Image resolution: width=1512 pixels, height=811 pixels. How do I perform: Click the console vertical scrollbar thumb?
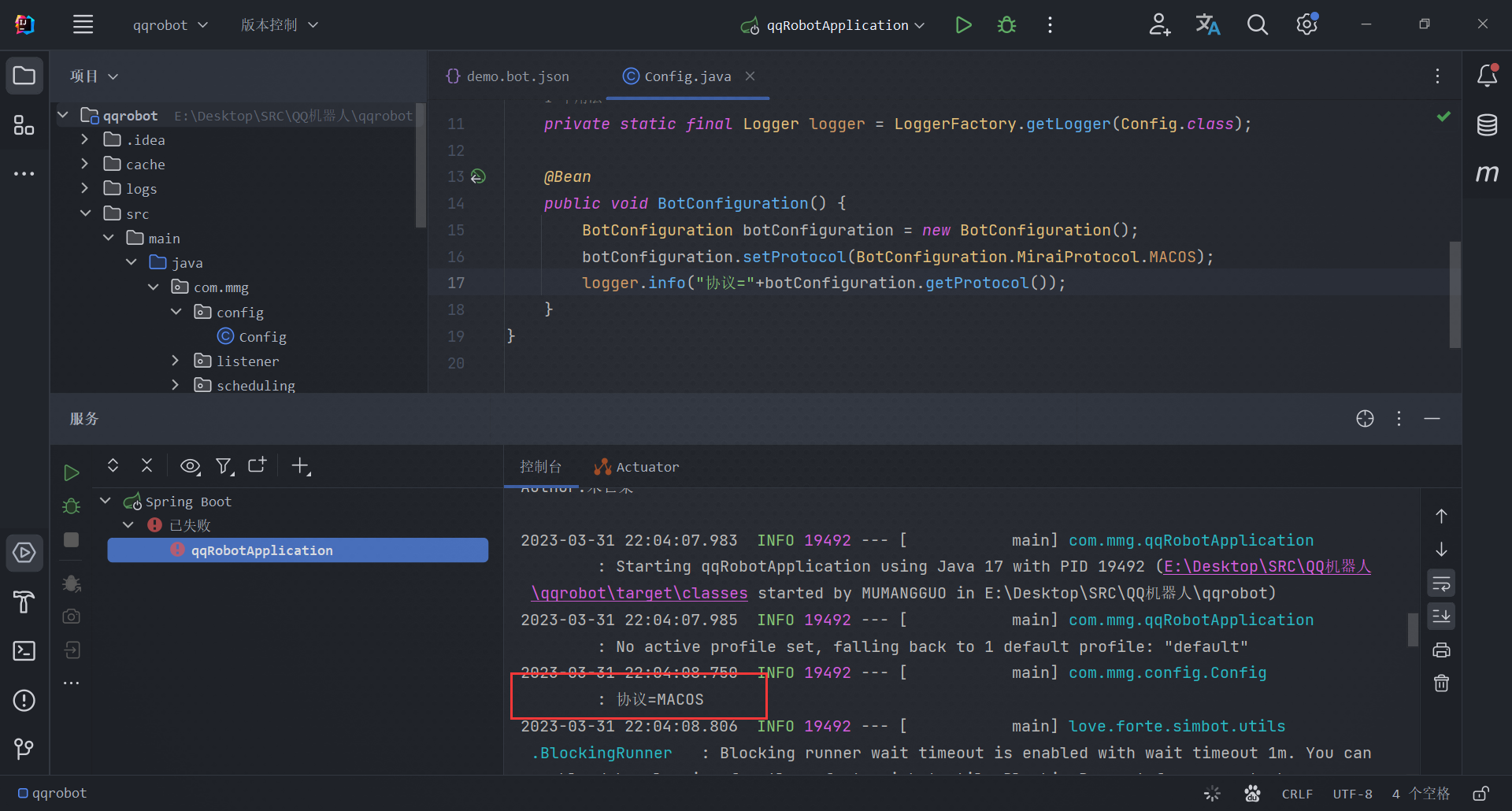(1413, 630)
